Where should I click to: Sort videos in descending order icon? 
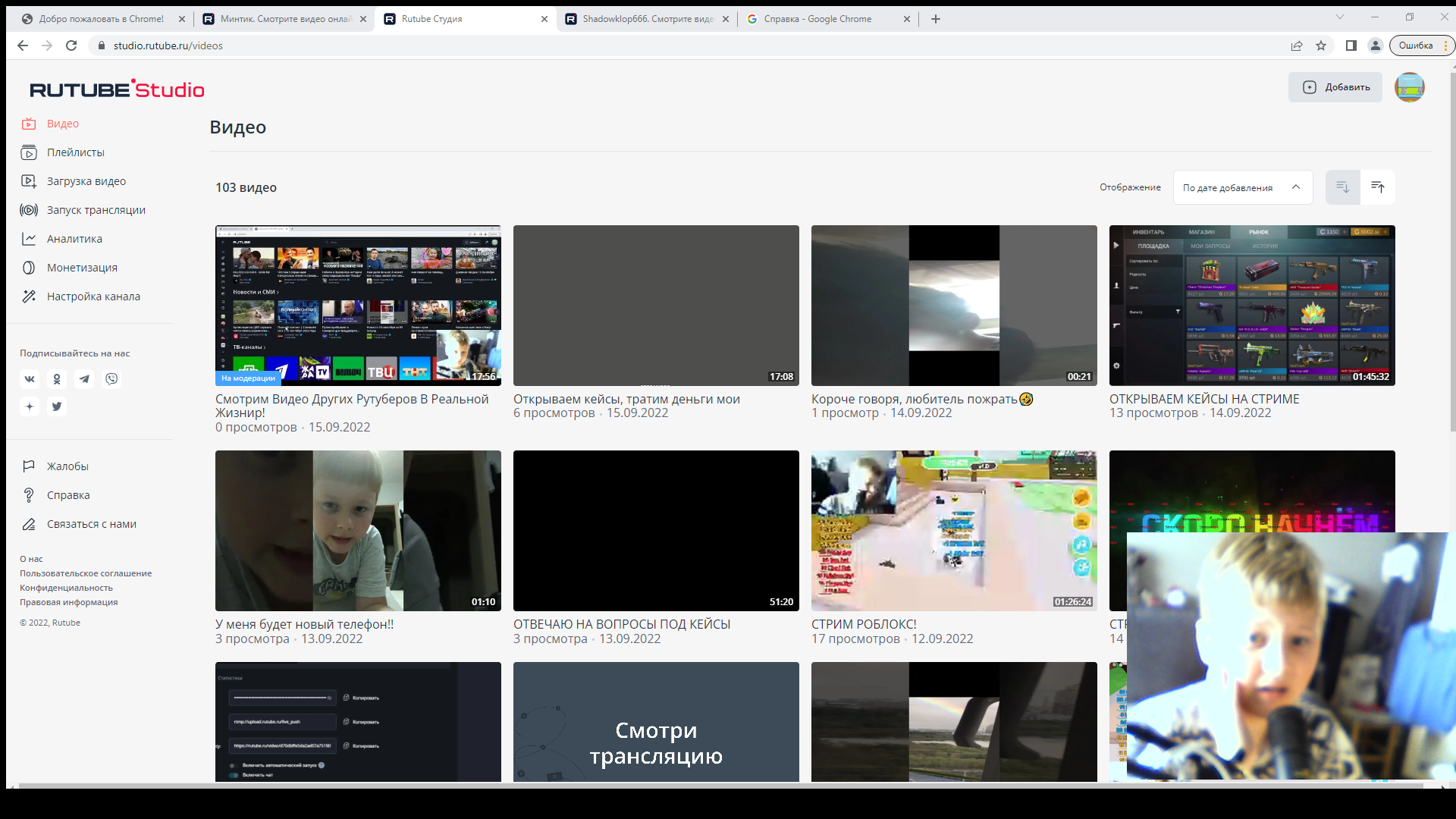(x=1342, y=187)
